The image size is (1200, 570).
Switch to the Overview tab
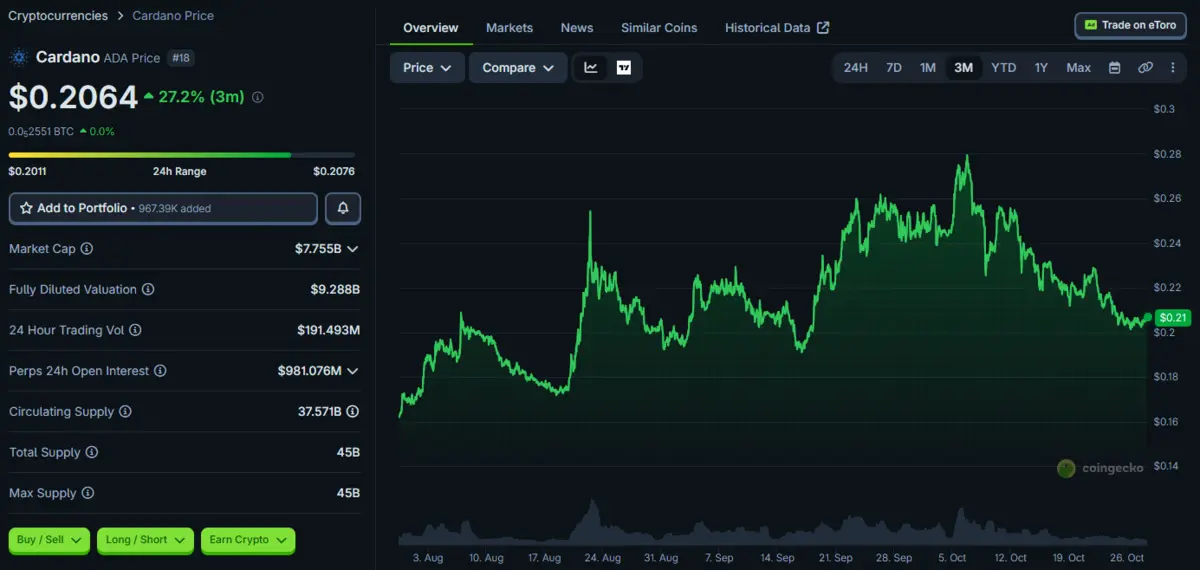[431, 28]
